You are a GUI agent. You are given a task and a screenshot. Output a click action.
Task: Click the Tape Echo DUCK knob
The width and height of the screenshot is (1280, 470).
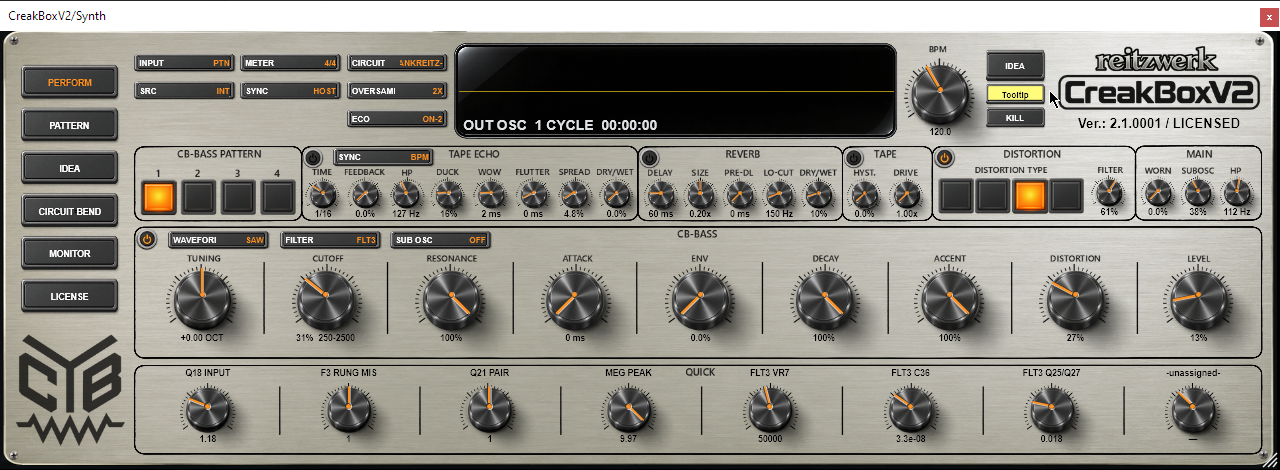click(448, 193)
